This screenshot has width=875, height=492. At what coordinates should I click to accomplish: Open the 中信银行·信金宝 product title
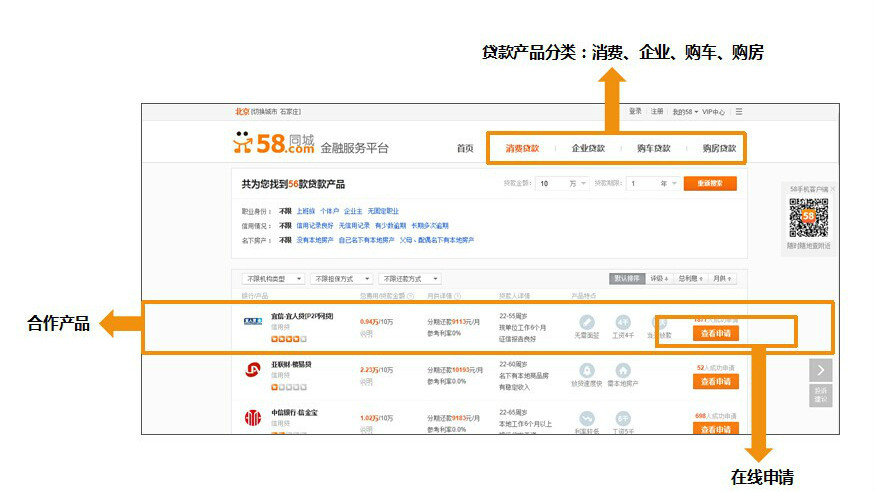[x=294, y=412]
